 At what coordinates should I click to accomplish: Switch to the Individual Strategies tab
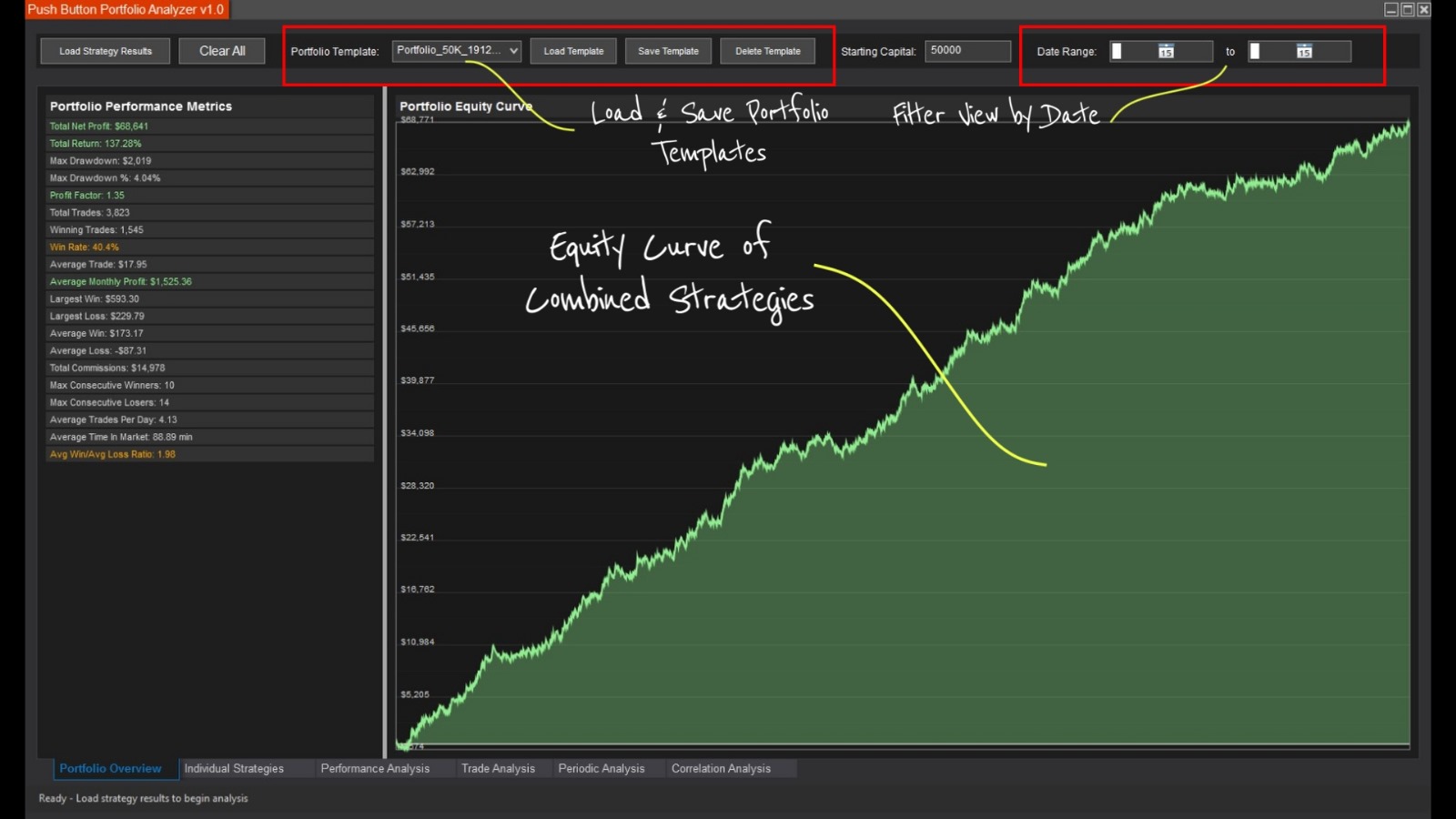pyautogui.click(x=234, y=769)
